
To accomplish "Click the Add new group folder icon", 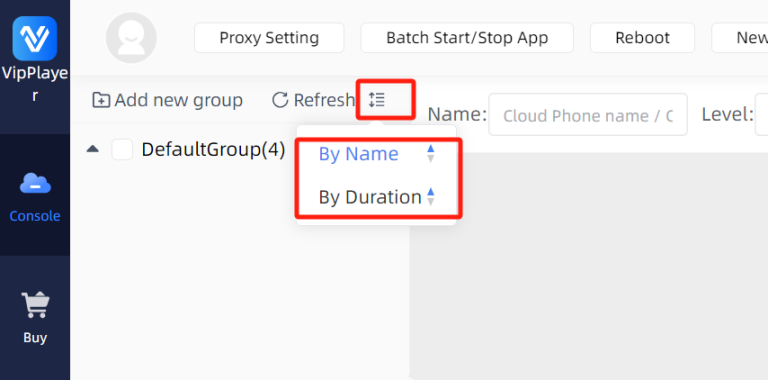I will 101,100.
